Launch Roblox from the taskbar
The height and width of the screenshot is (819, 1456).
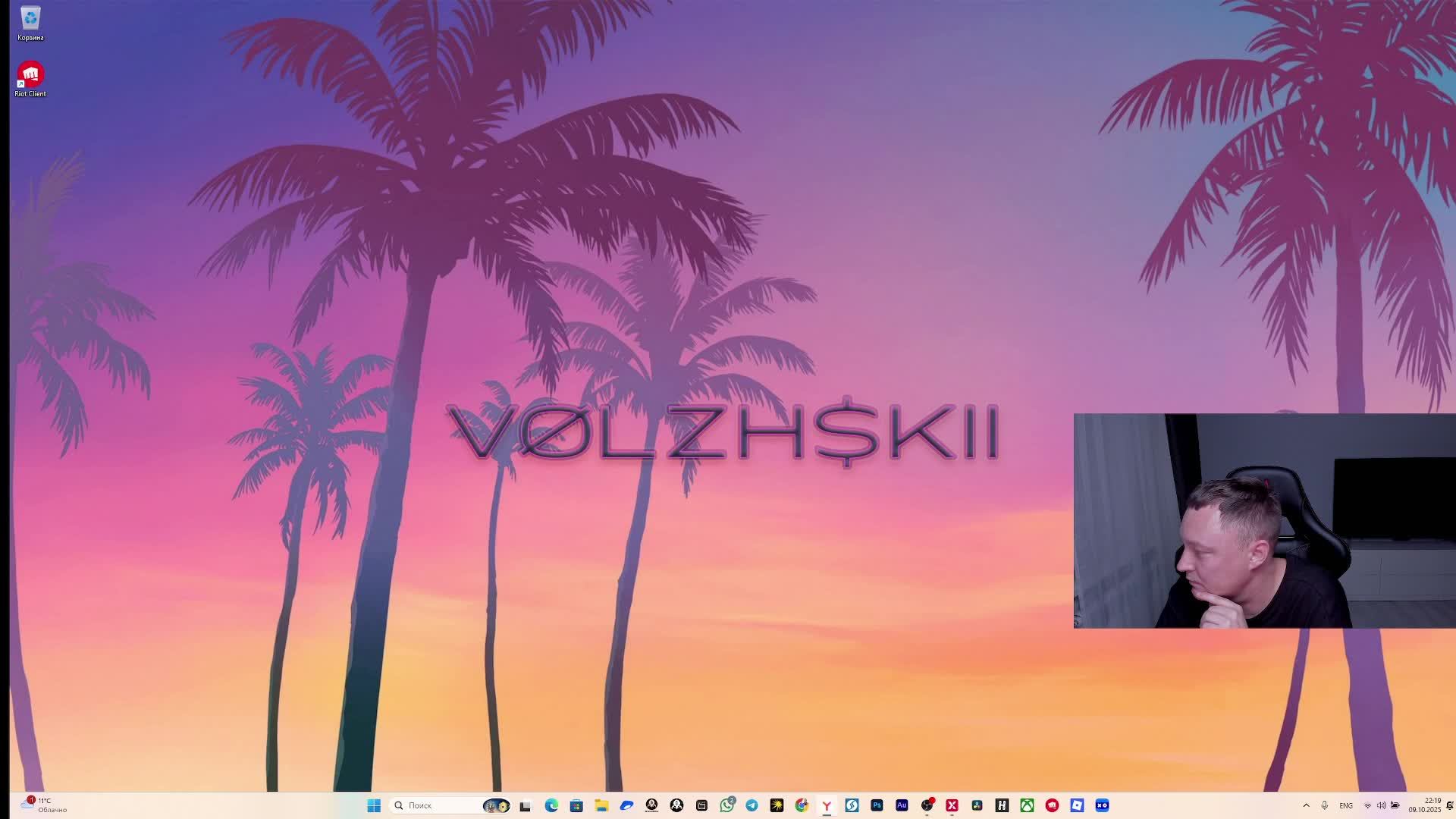click(1077, 805)
